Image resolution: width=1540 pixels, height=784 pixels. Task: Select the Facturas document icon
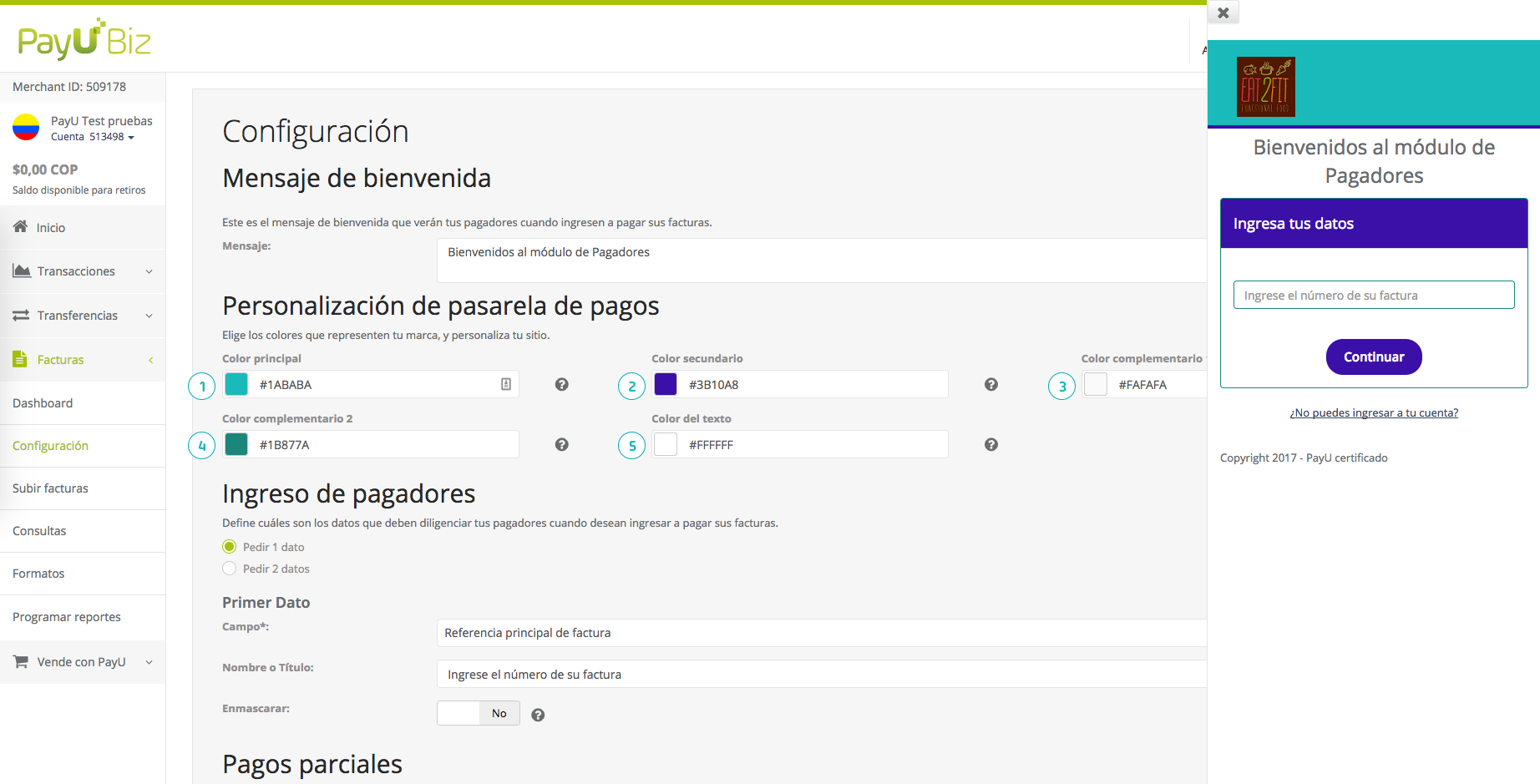pos(19,359)
